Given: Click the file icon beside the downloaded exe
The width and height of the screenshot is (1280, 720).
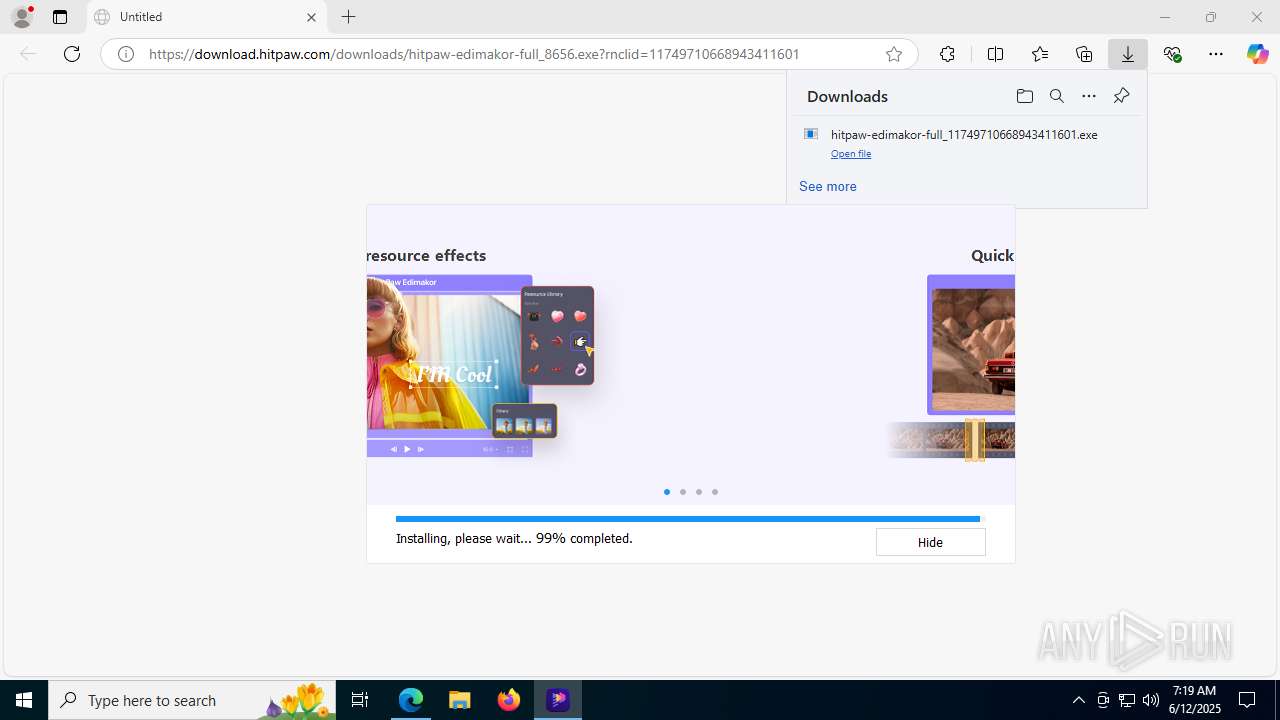Looking at the screenshot, I should 811,134.
